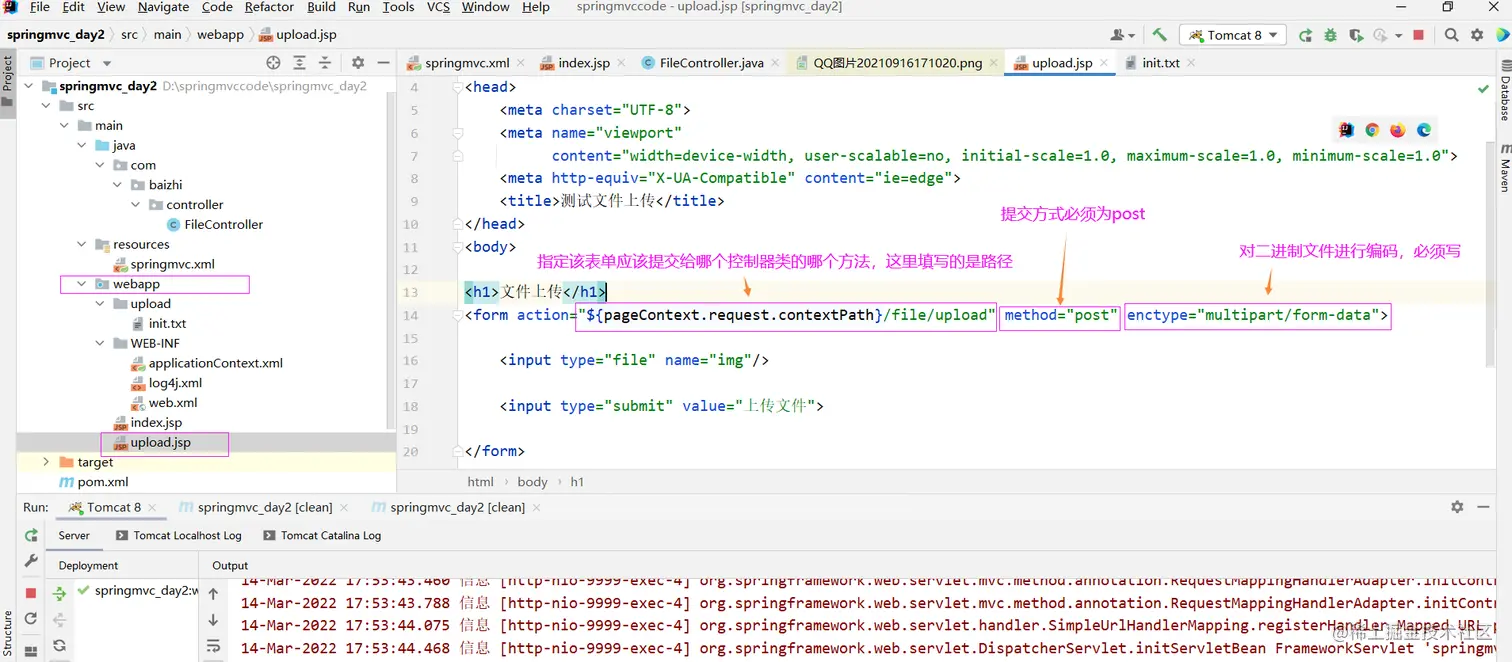Open IDE settings gear in top toolbar
Screen dimensions: 1512x662
coord(1477,35)
